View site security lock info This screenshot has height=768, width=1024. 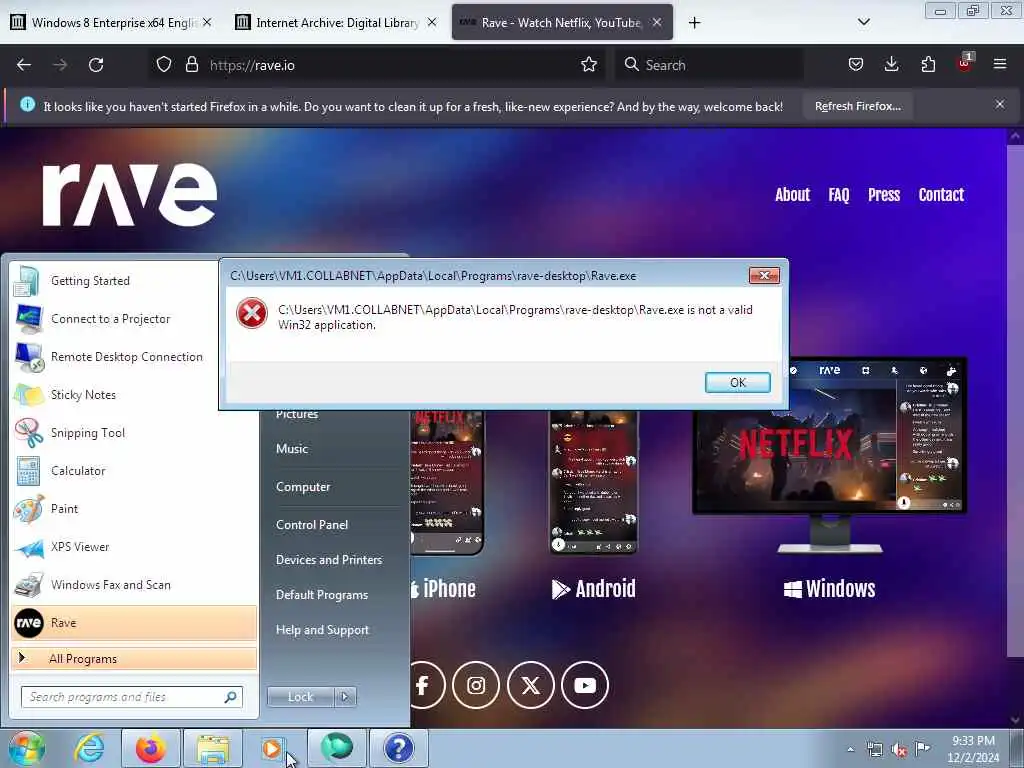pyautogui.click(x=191, y=65)
